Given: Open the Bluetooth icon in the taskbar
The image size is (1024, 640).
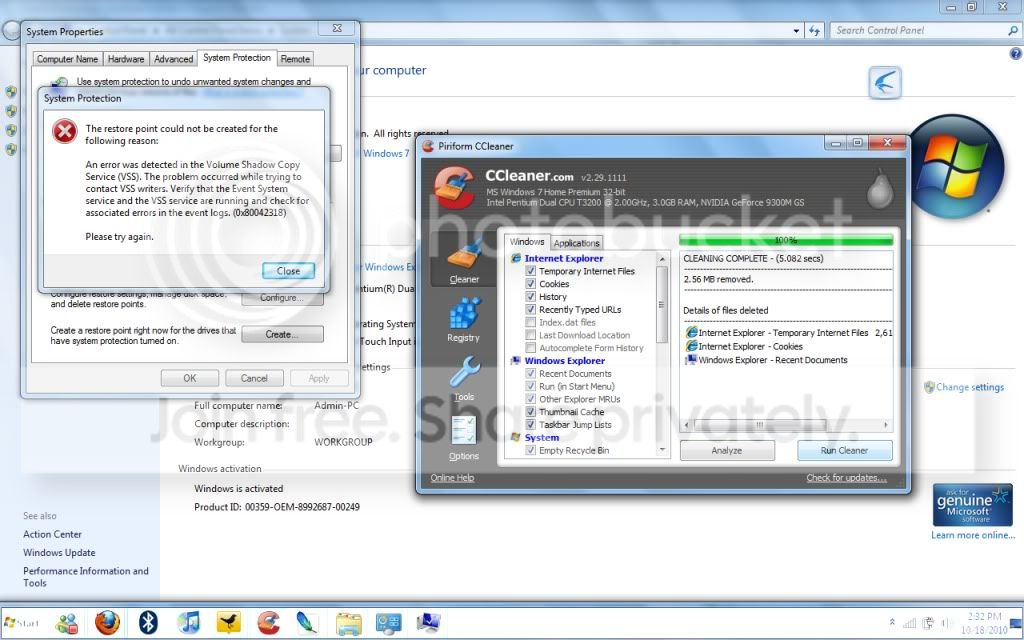Looking at the screenshot, I should pyautogui.click(x=148, y=622).
